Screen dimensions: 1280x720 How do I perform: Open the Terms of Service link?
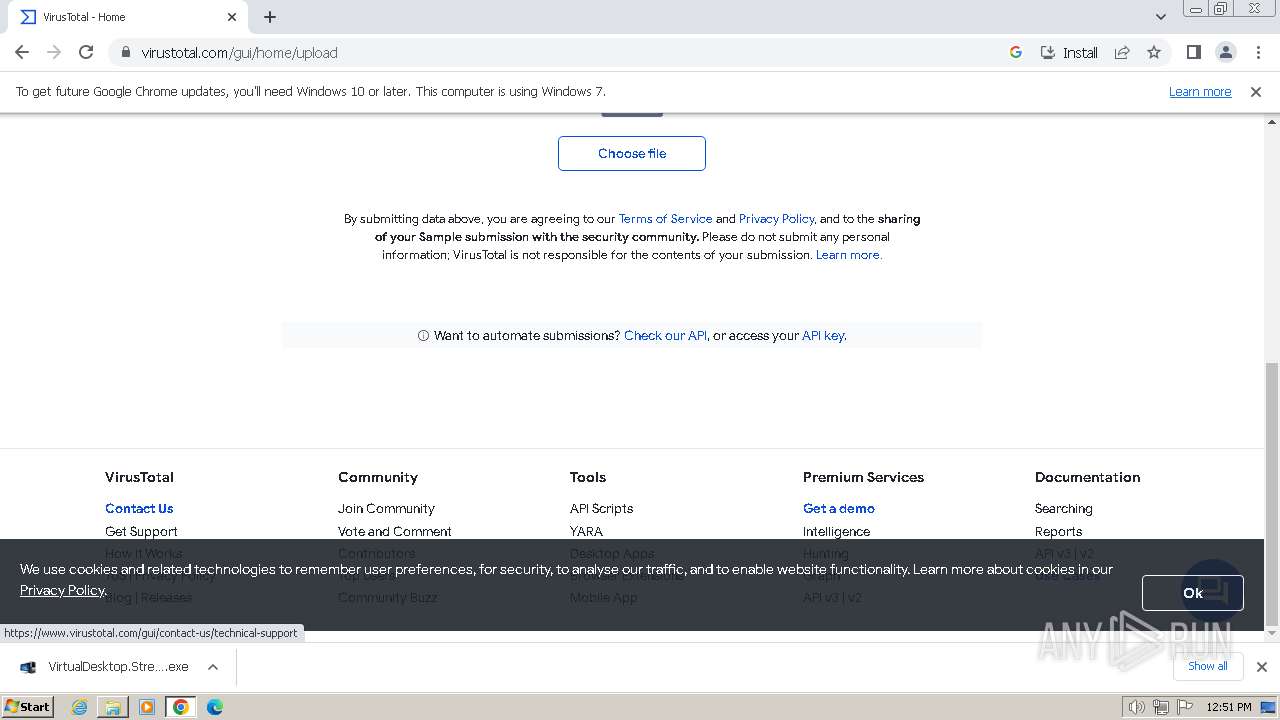pos(665,218)
